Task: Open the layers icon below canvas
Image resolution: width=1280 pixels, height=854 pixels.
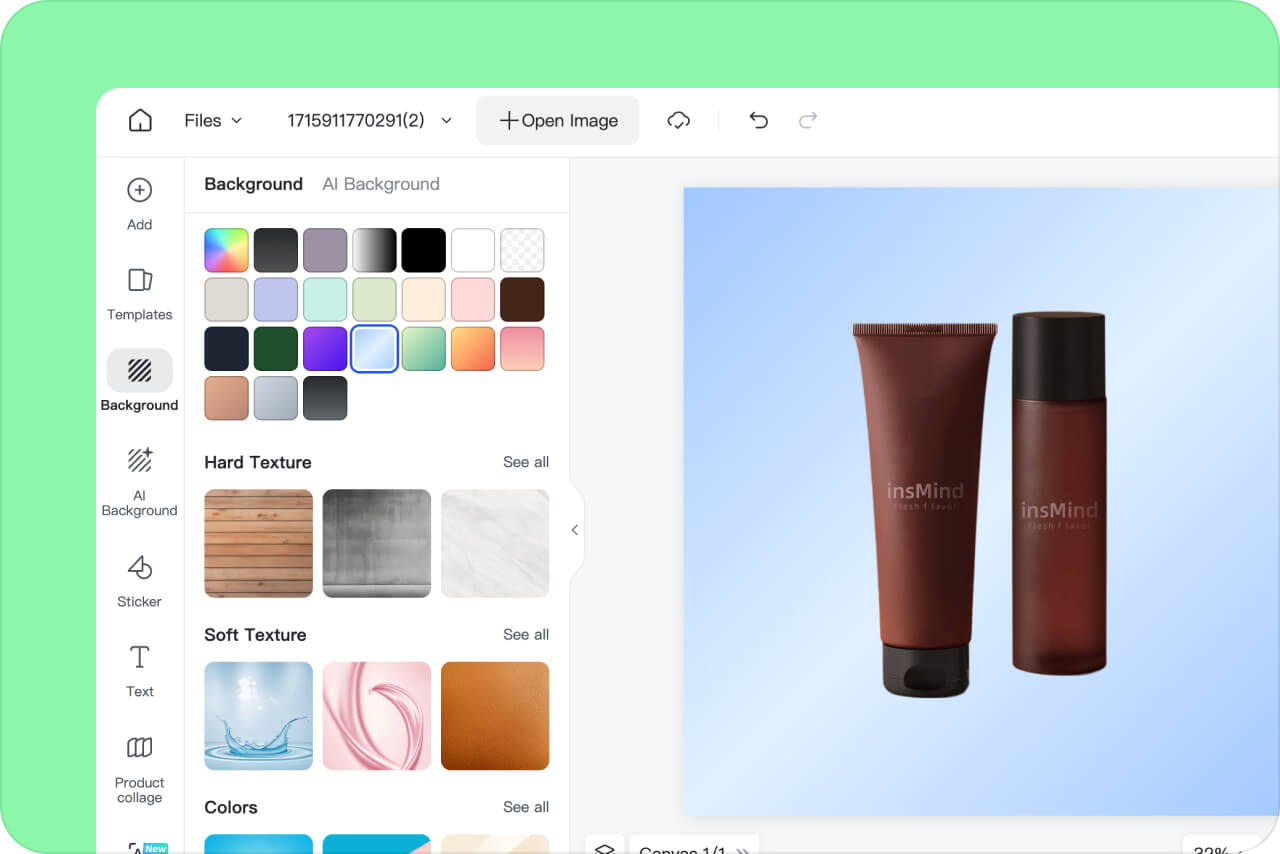Action: (x=605, y=848)
